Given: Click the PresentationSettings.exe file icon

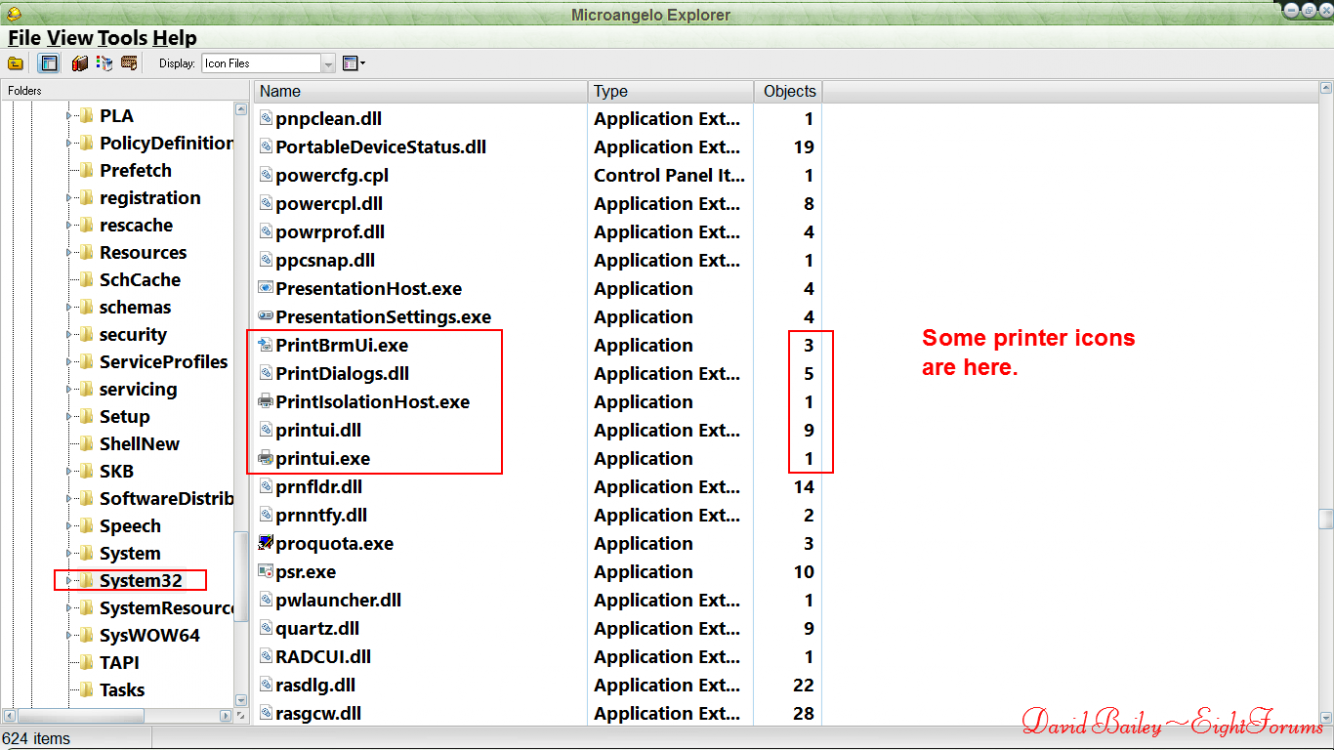Looking at the screenshot, I should tap(265, 316).
